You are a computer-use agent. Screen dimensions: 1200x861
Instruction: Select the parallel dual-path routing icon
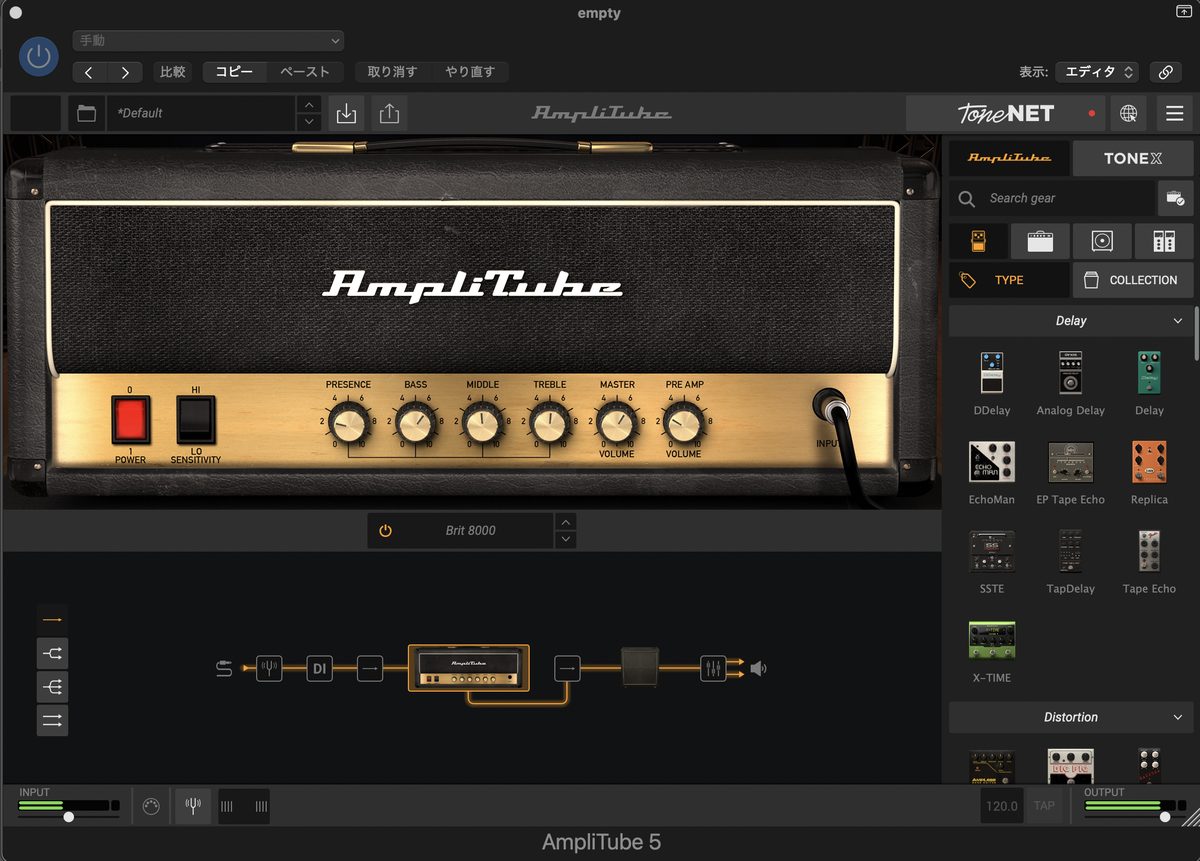(53, 720)
